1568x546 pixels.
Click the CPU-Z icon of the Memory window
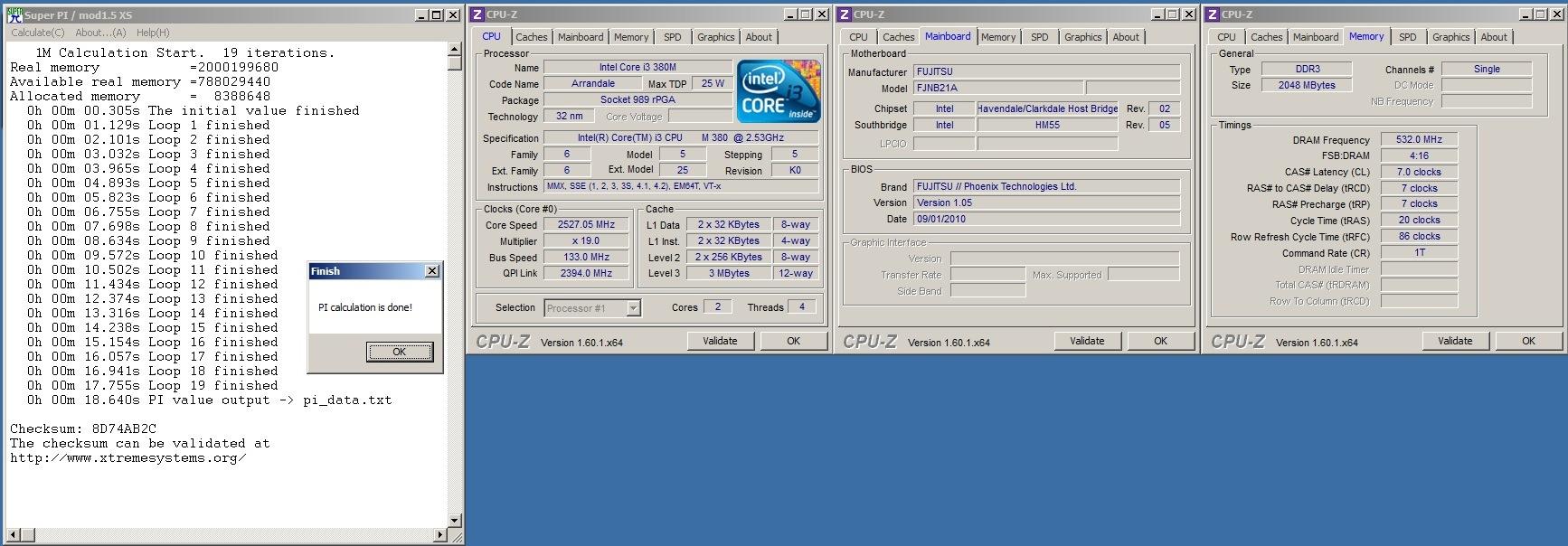(1213, 14)
